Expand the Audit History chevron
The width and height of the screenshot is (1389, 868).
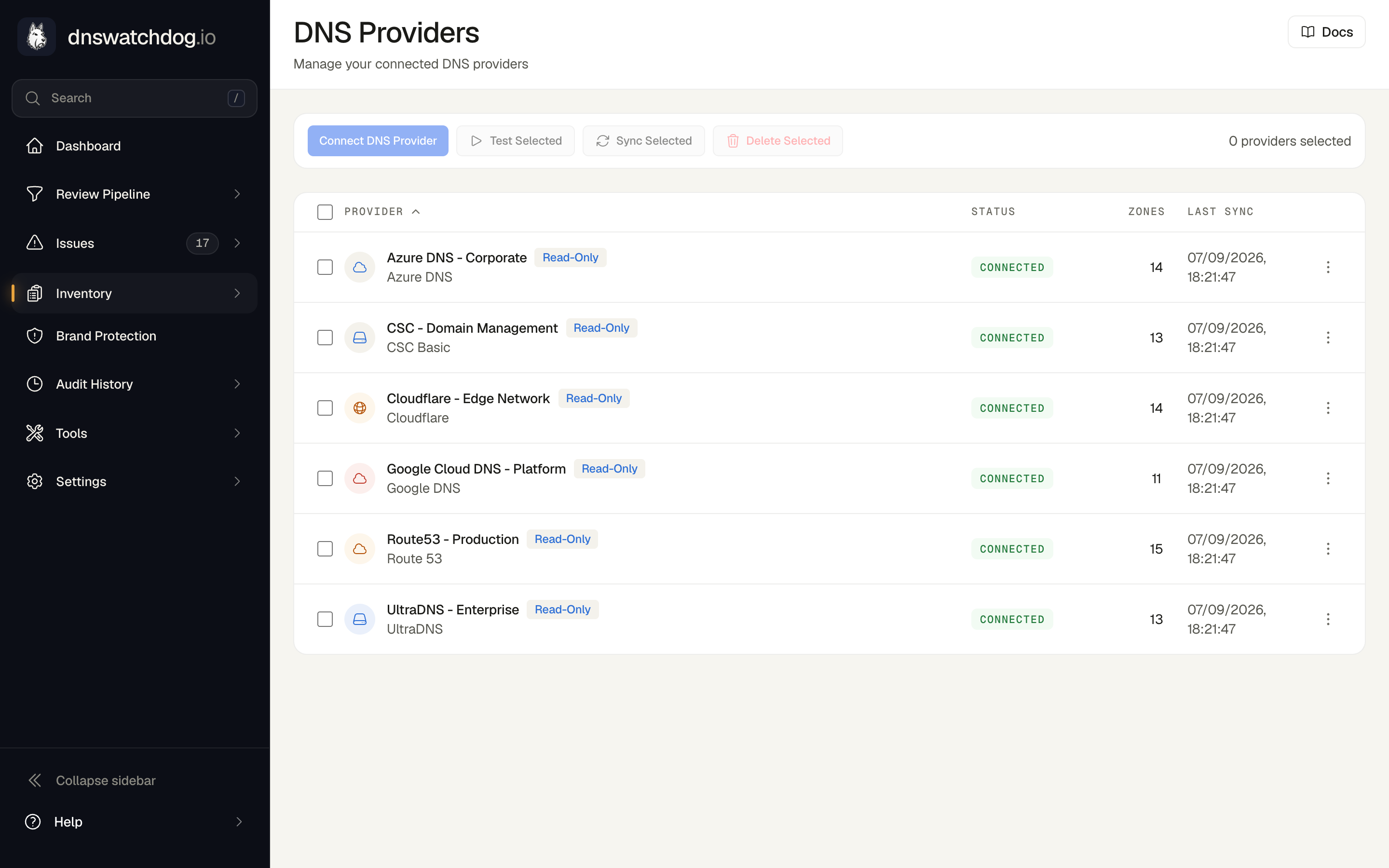tap(237, 384)
